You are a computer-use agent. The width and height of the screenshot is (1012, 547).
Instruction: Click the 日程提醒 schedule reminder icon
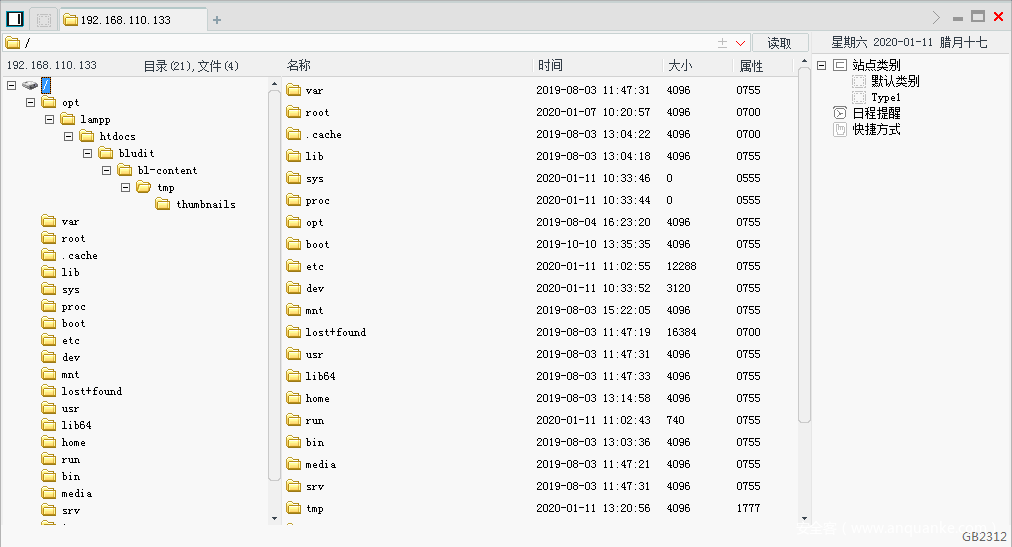[x=840, y=113]
